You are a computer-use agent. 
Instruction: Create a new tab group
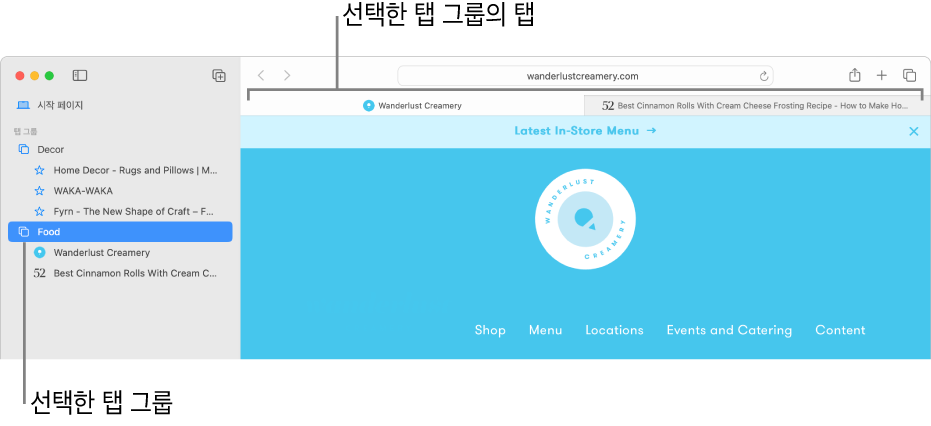219,75
